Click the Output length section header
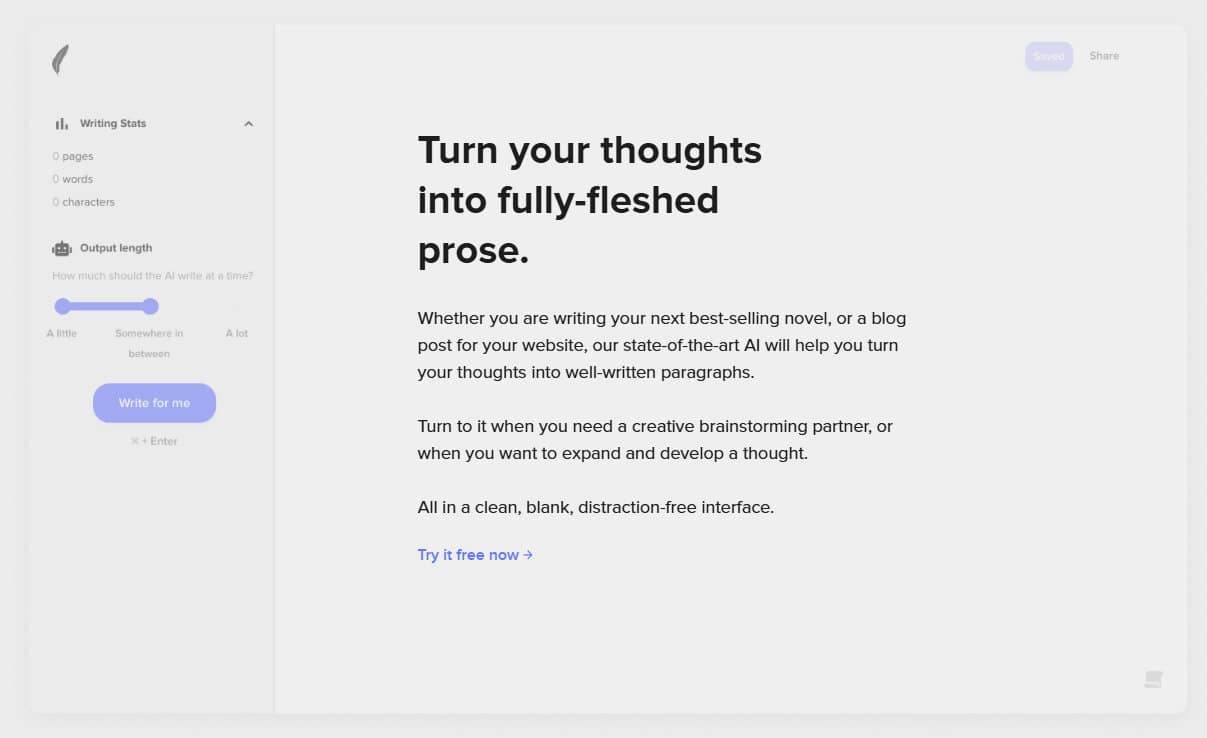 point(116,248)
